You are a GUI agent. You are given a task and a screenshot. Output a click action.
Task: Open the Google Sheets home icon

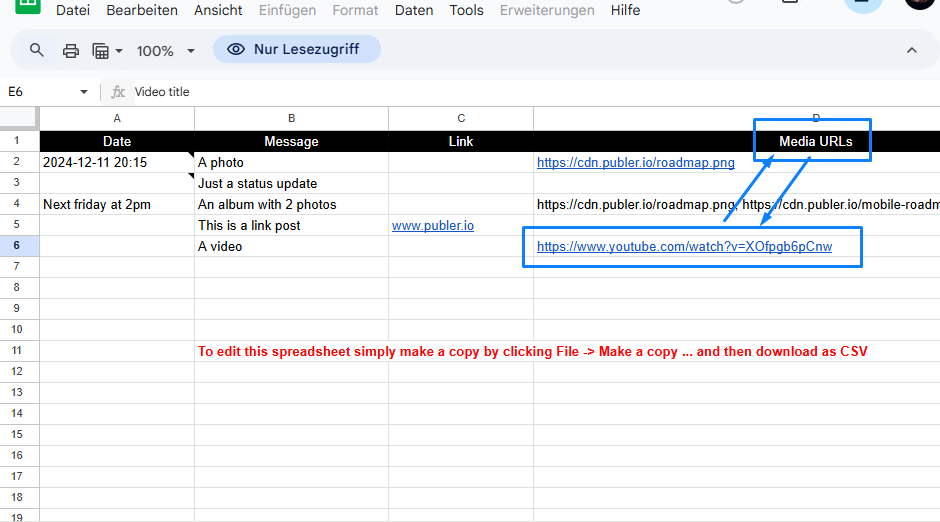pos(28,6)
